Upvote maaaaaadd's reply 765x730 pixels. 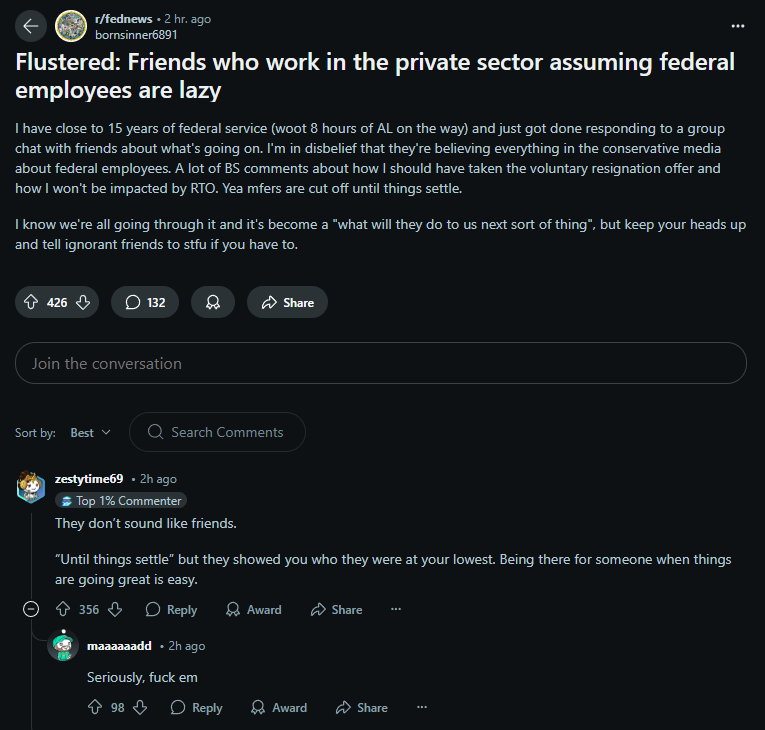click(95, 707)
